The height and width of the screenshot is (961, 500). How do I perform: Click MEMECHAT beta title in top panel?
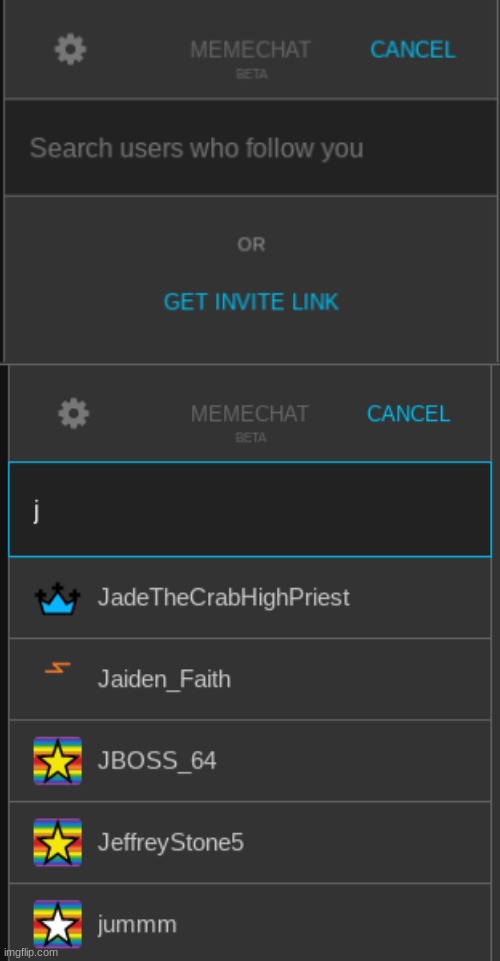pyautogui.click(x=251, y=57)
